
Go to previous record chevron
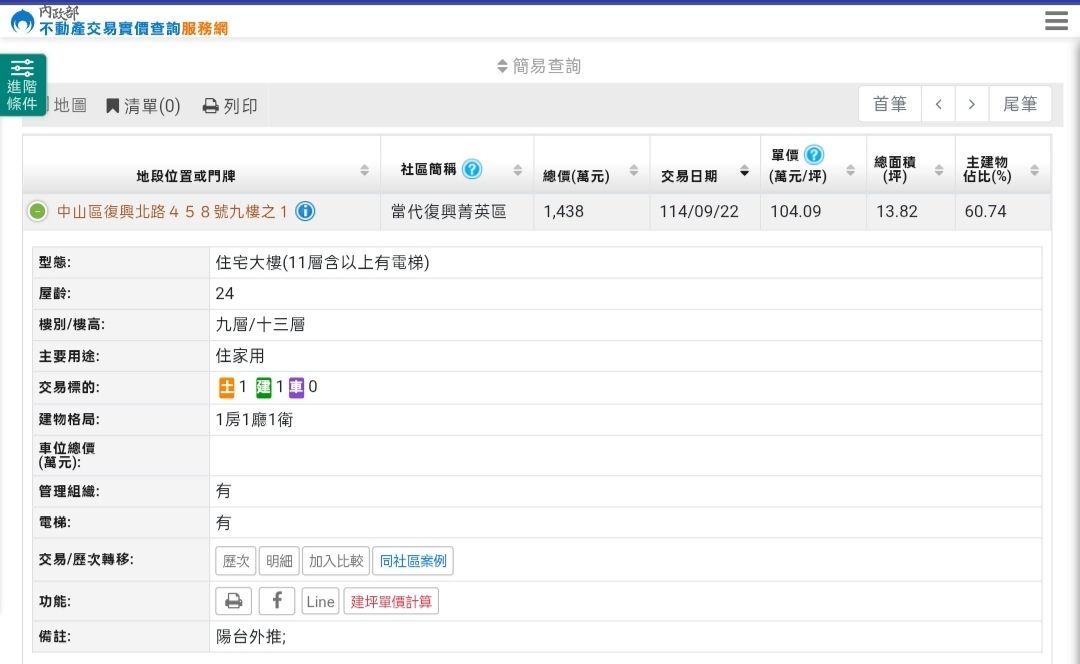938,104
